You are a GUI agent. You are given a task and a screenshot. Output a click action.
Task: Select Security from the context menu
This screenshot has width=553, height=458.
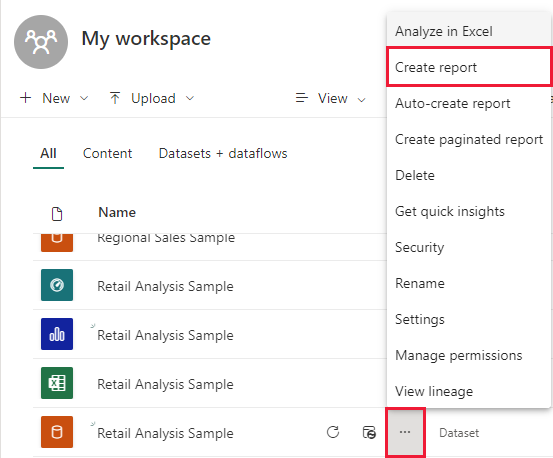[x=468, y=247]
